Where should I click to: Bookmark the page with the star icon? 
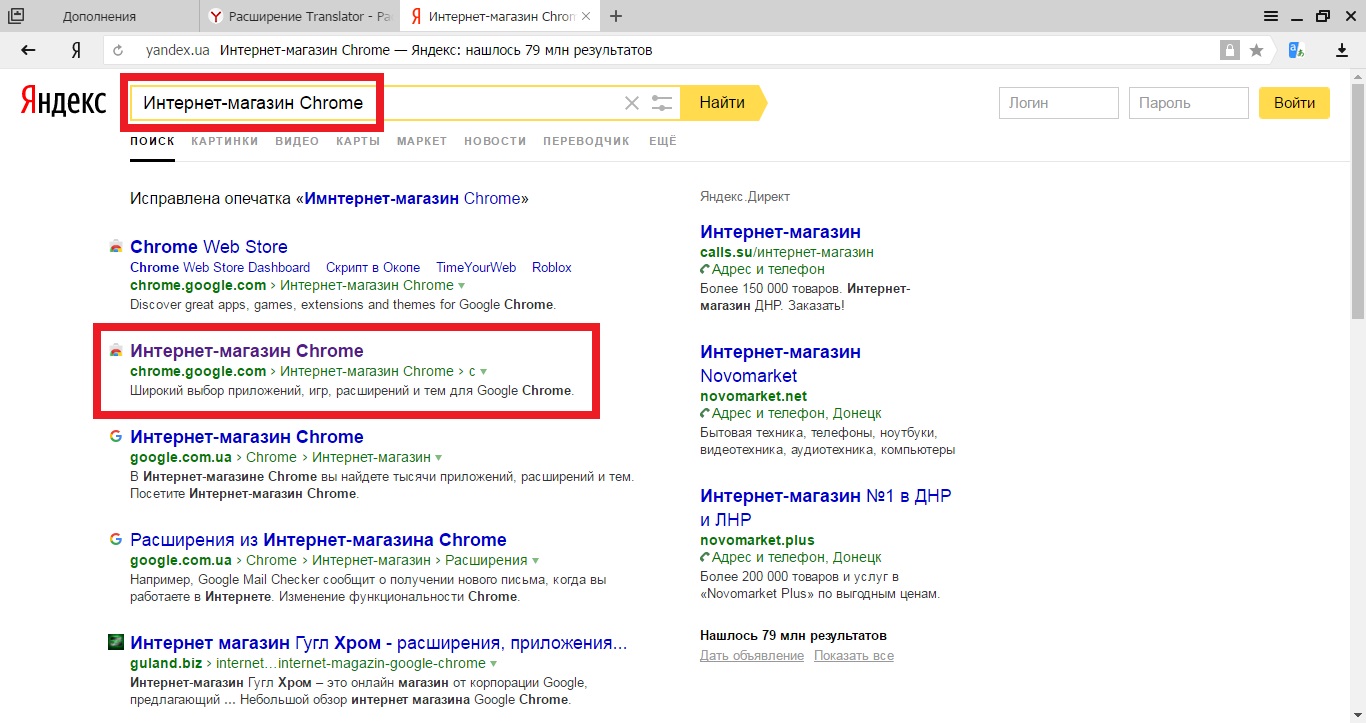point(1256,50)
